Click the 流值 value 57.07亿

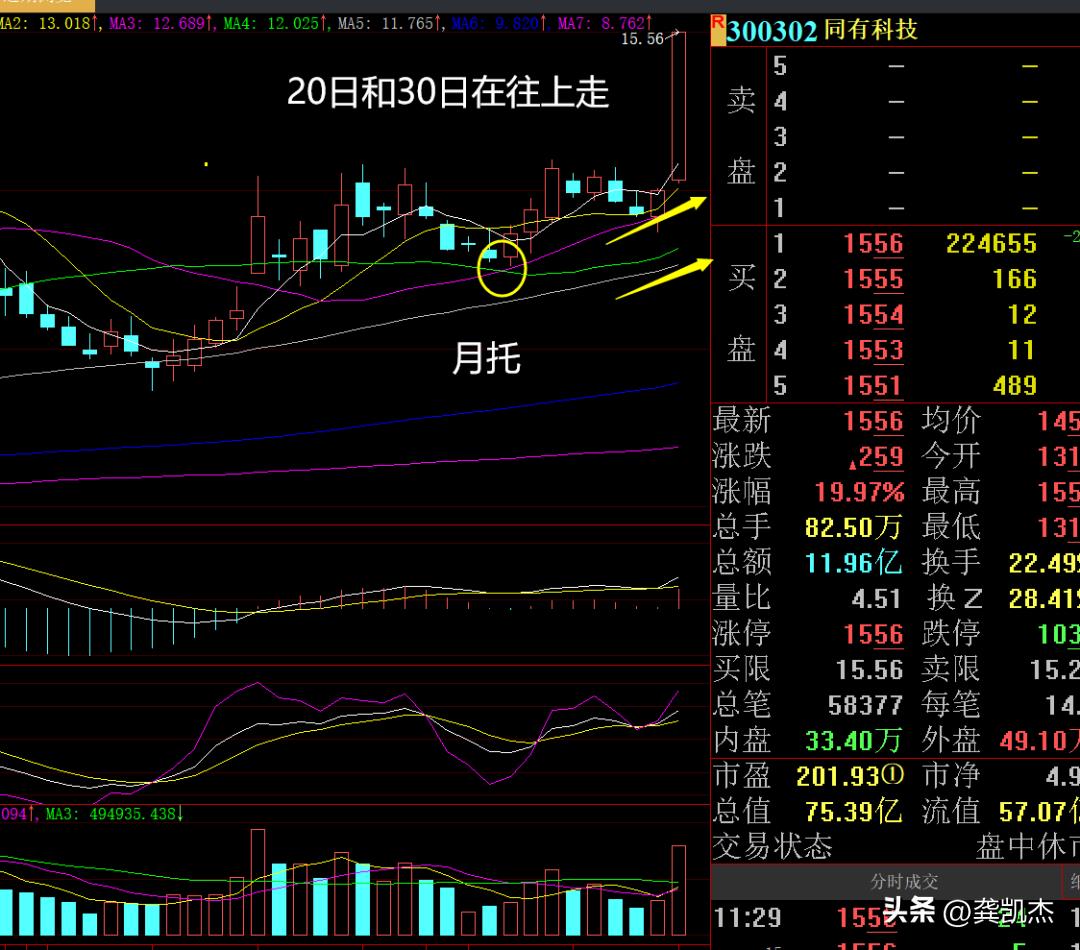click(1040, 812)
